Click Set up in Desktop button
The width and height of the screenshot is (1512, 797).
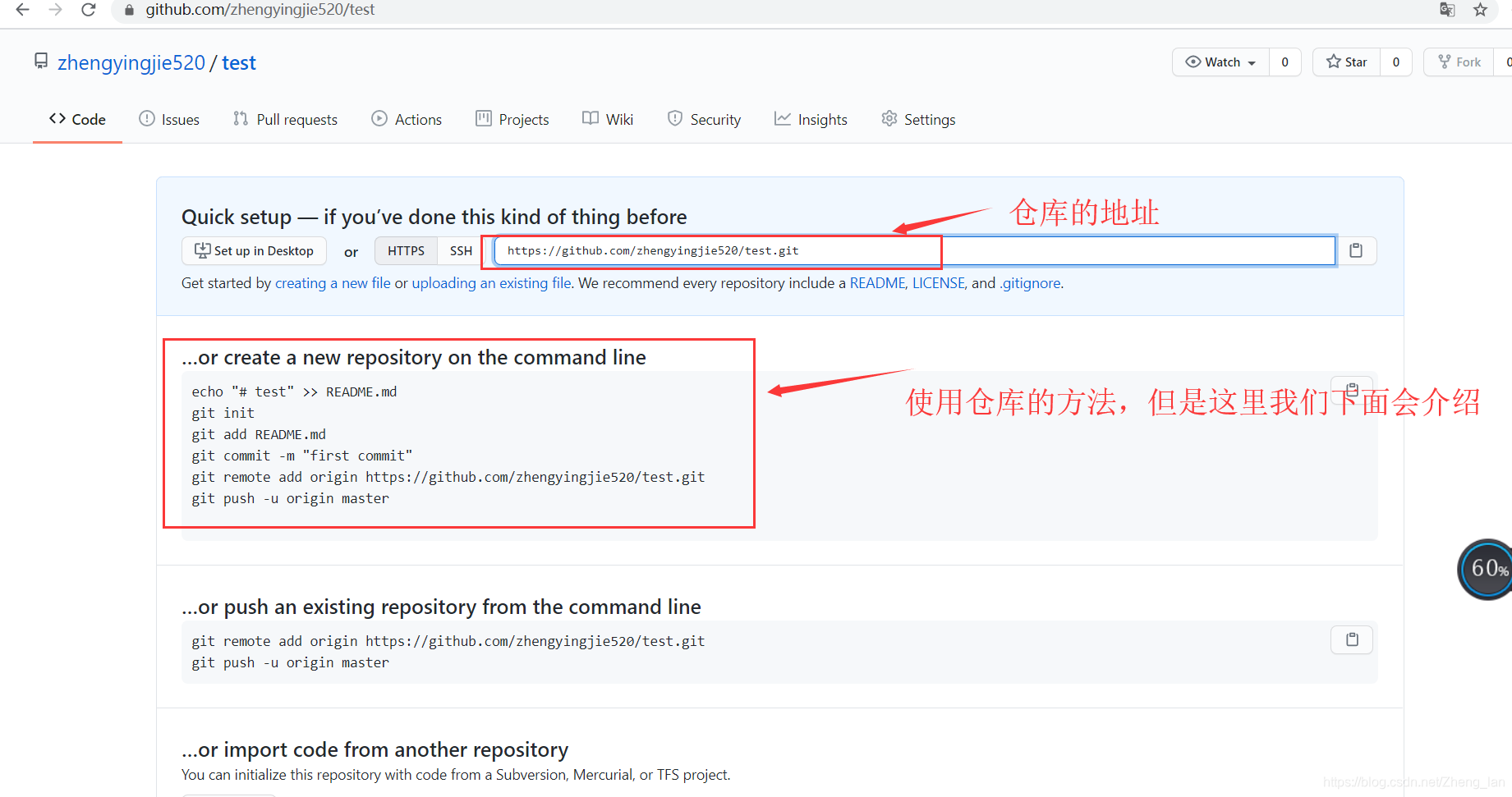click(254, 250)
